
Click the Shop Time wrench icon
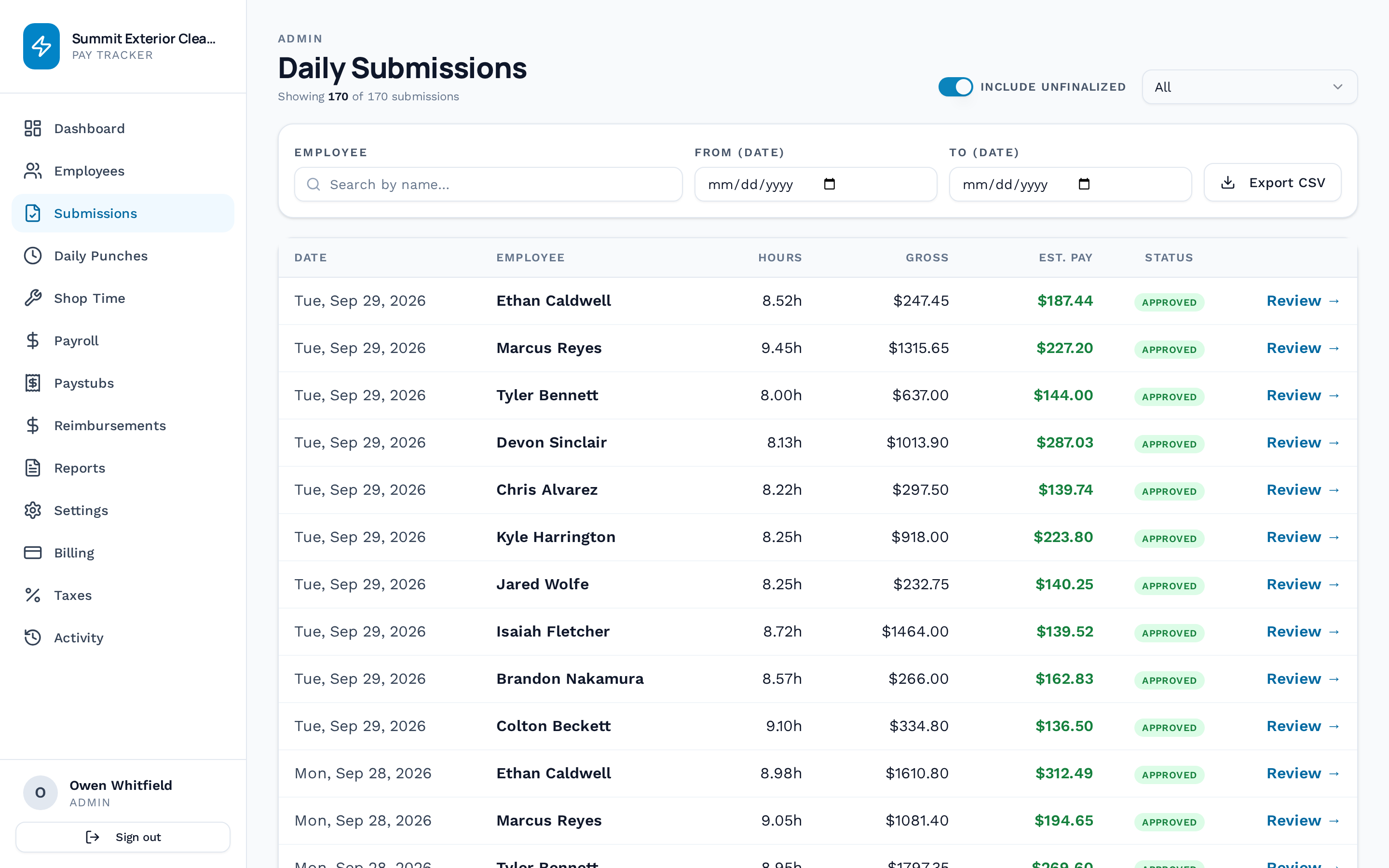[x=33, y=298]
